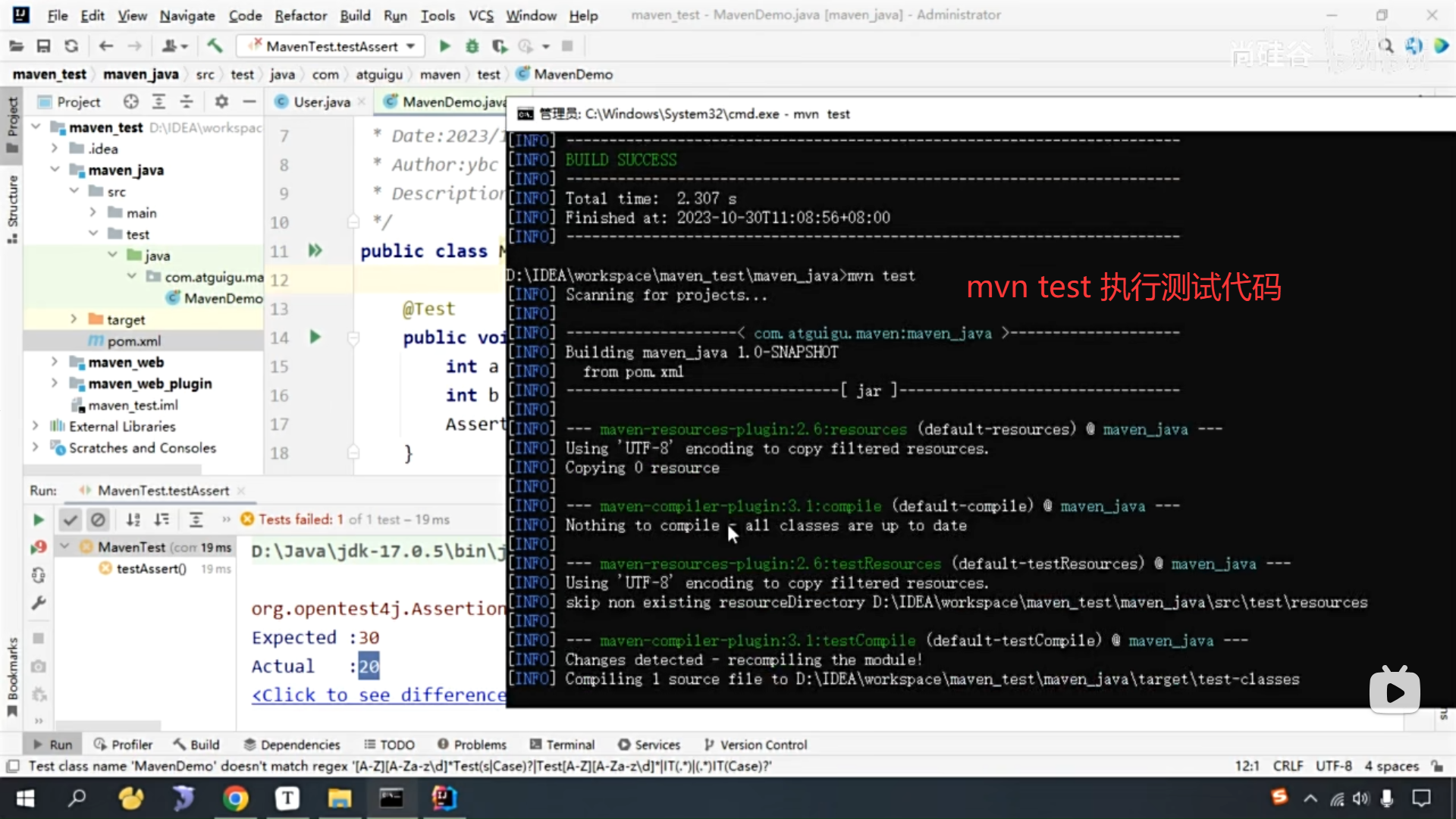The height and width of the screenshot is (819, 1456).
Task: Click the Build project hammer icon
Action: point(215,46)
